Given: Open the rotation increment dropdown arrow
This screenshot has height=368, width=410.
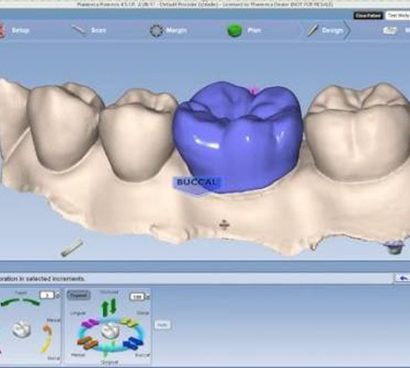Looking at the screenshot, I should tap(58, 295).
